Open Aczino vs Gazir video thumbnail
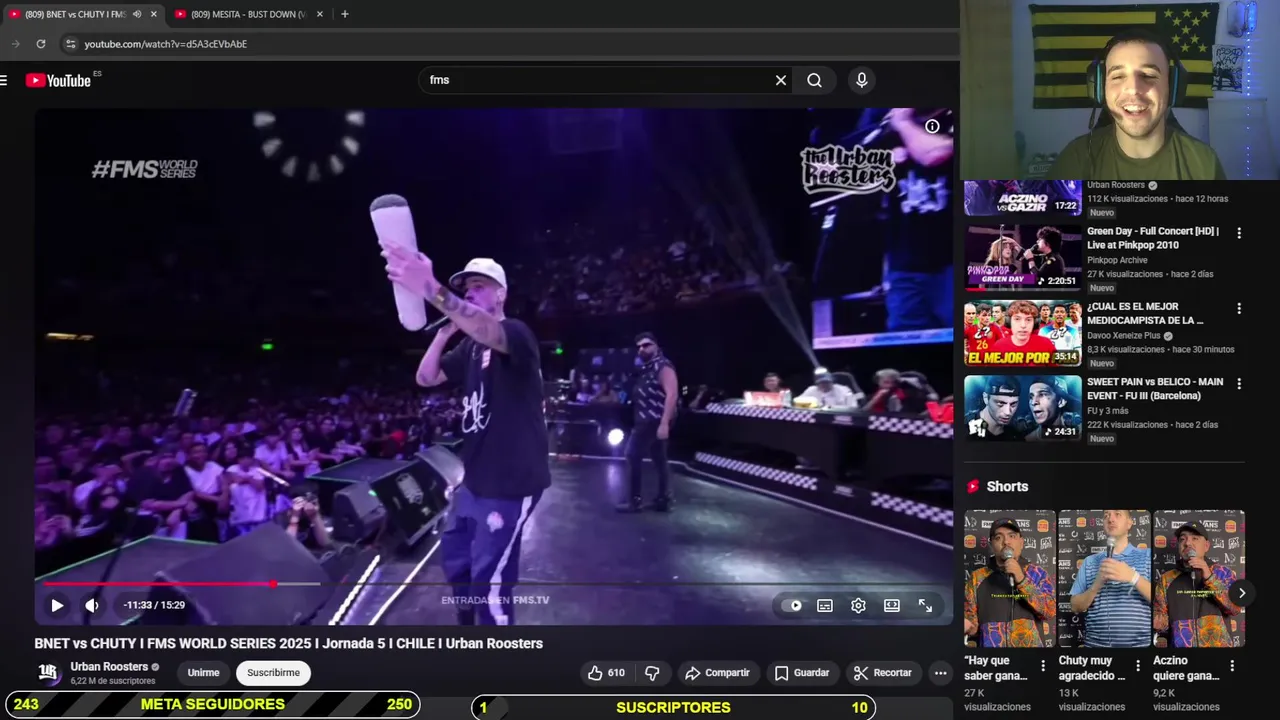The image size is (1280, 720). (1022, 198)
